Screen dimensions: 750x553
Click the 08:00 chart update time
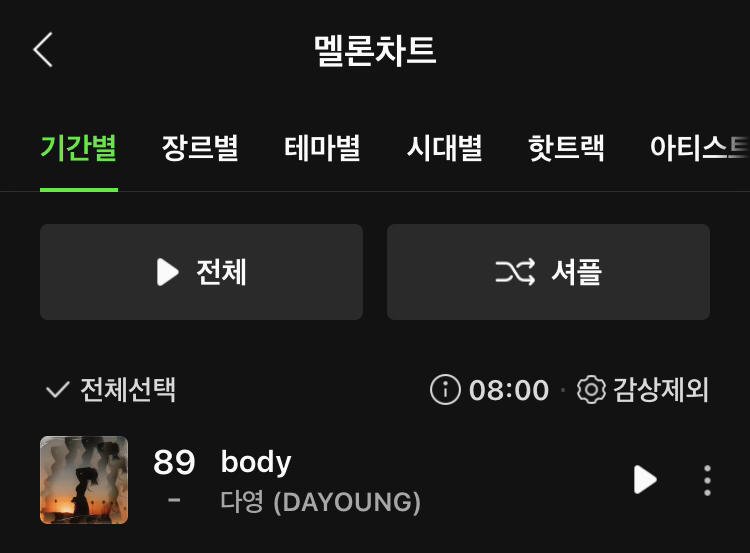click(x=509, y=390)
